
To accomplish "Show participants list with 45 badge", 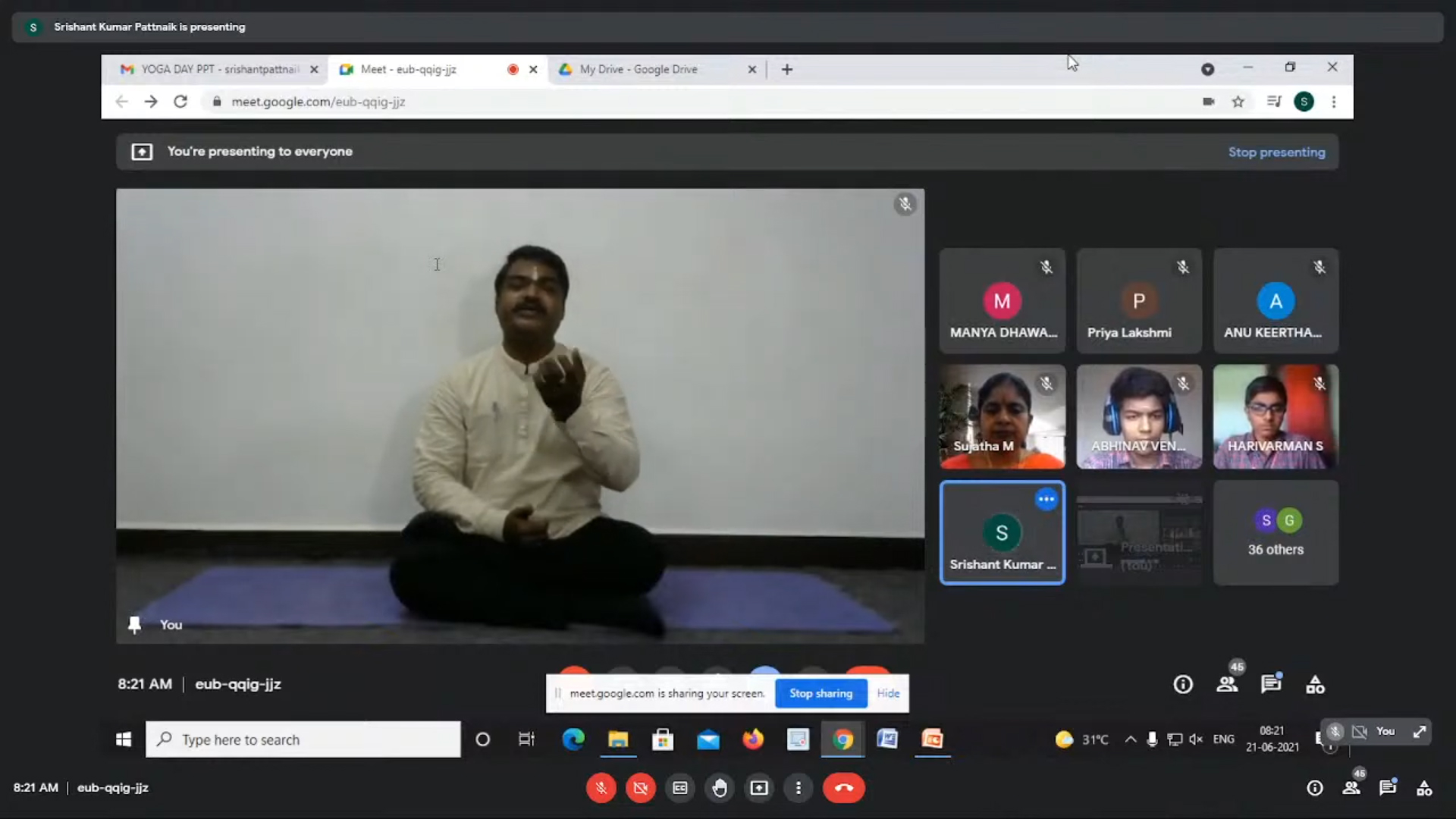I will tap(1351, 787).
